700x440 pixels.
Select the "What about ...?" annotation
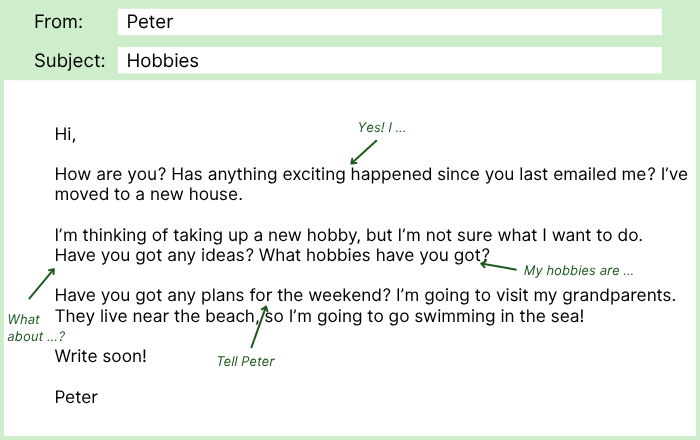click(30, 328)
